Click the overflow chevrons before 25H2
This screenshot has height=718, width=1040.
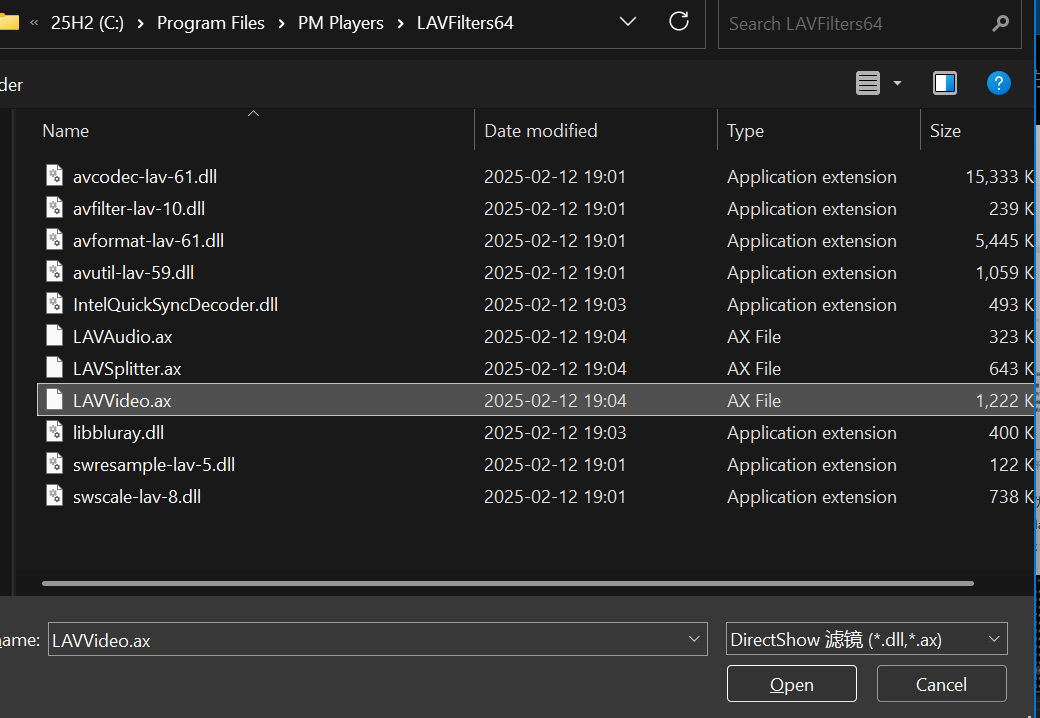(34, 23)
